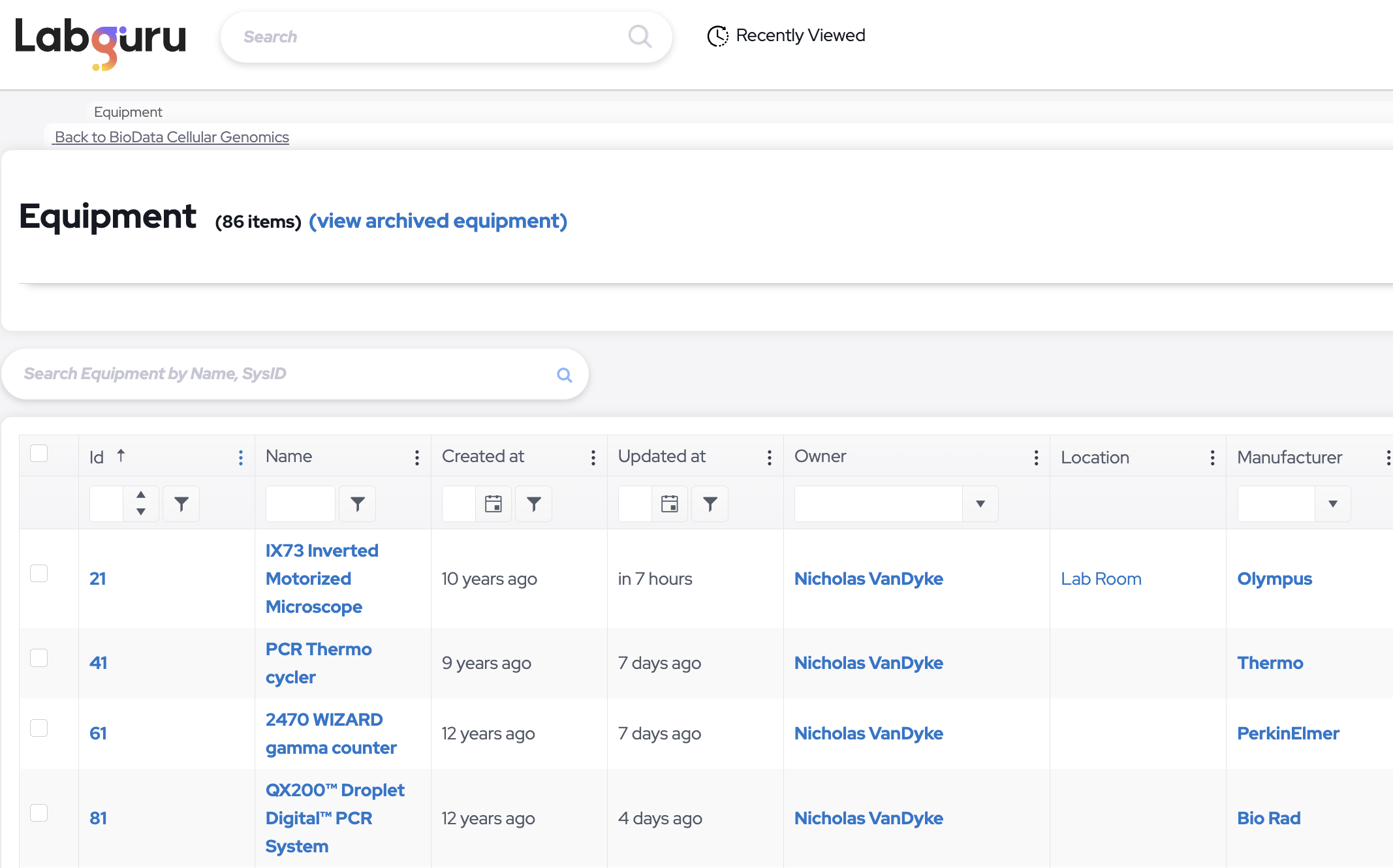Screen dimensions: 1393x868
Task: Go back to BioData Cellular Genomics
Action: click(x=171, y=137)
